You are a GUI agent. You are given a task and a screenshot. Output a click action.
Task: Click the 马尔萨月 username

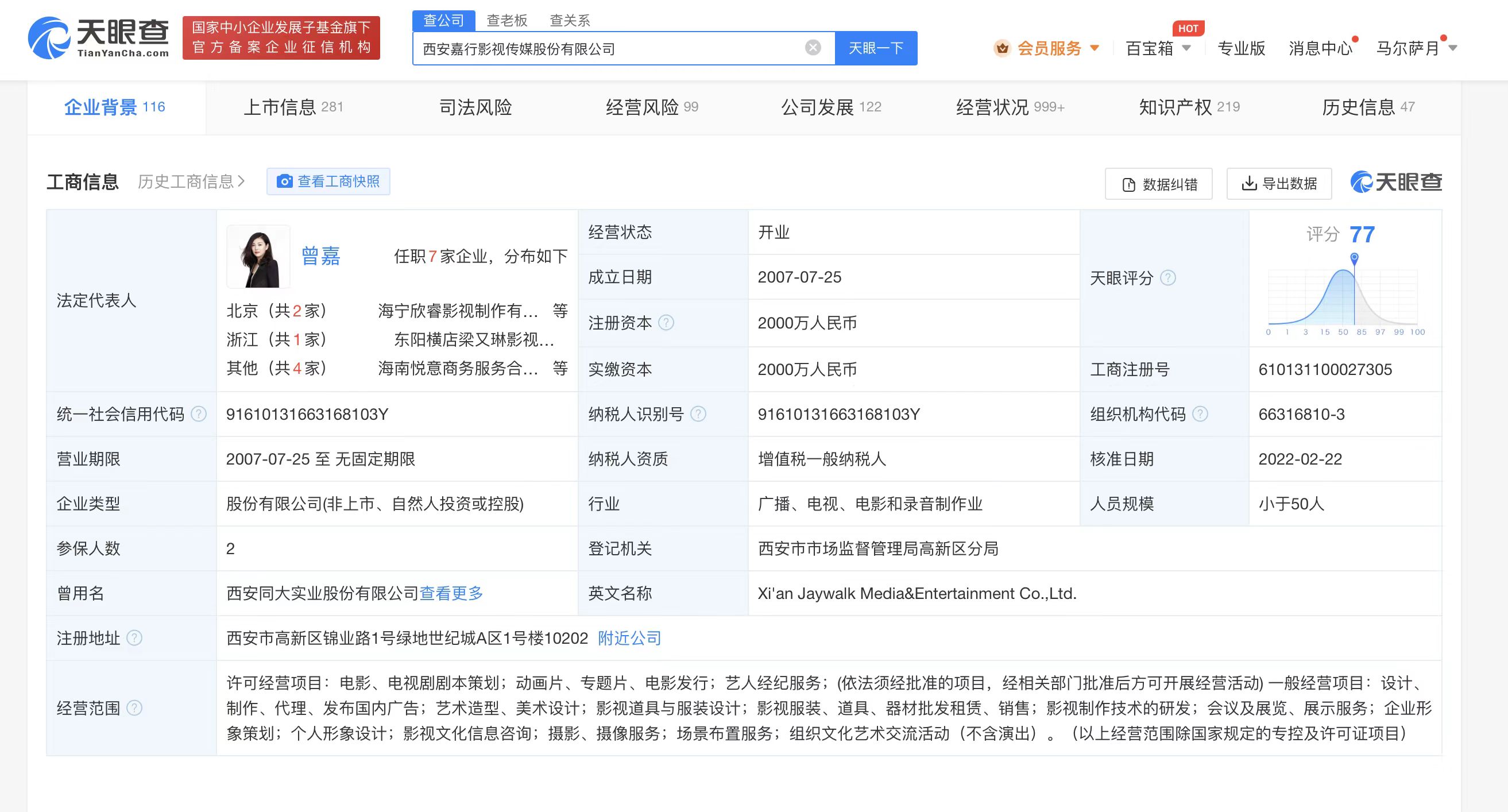pos(1409,48)
